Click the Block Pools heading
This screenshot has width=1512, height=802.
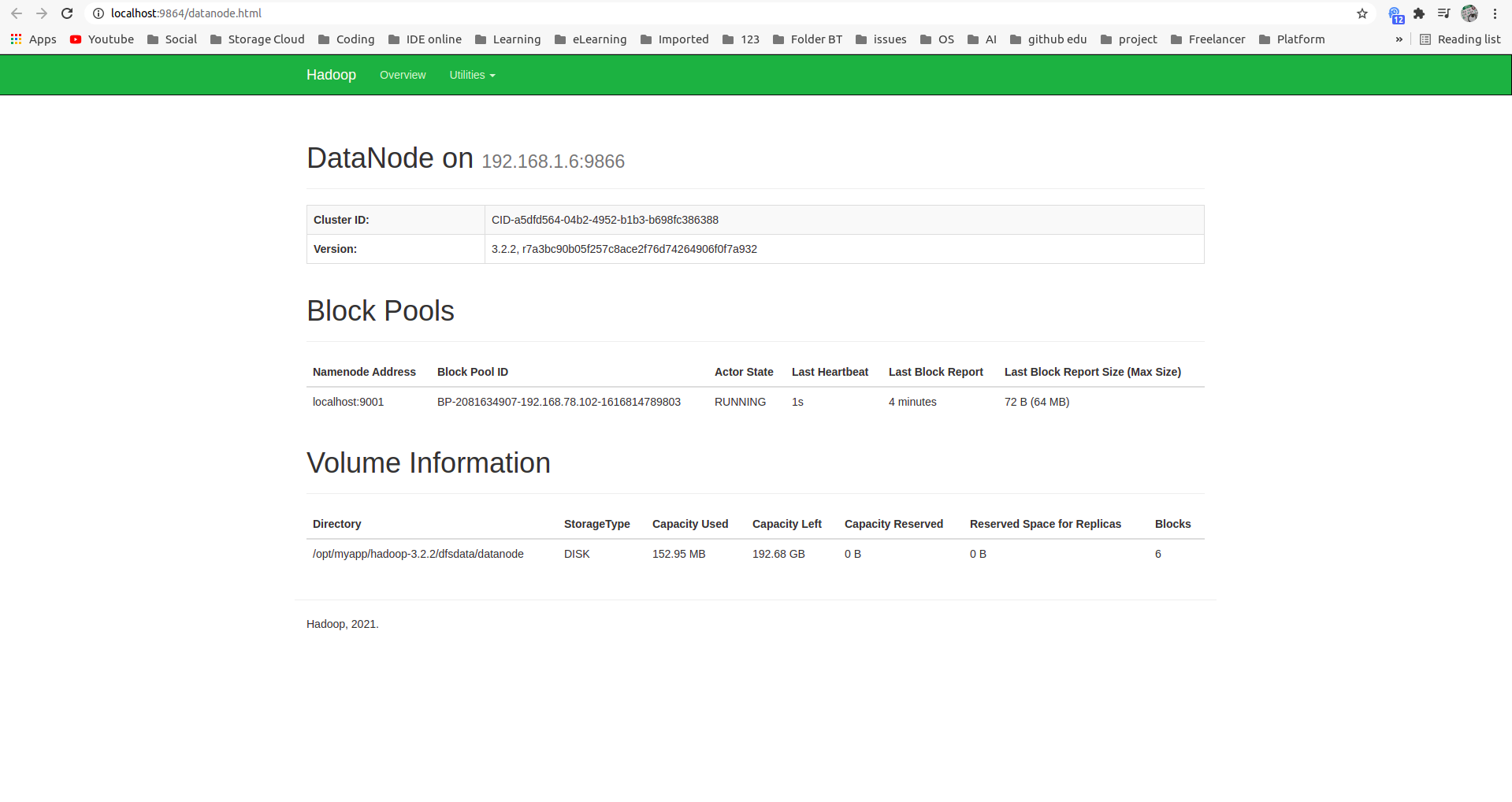(x=381, y=311)
